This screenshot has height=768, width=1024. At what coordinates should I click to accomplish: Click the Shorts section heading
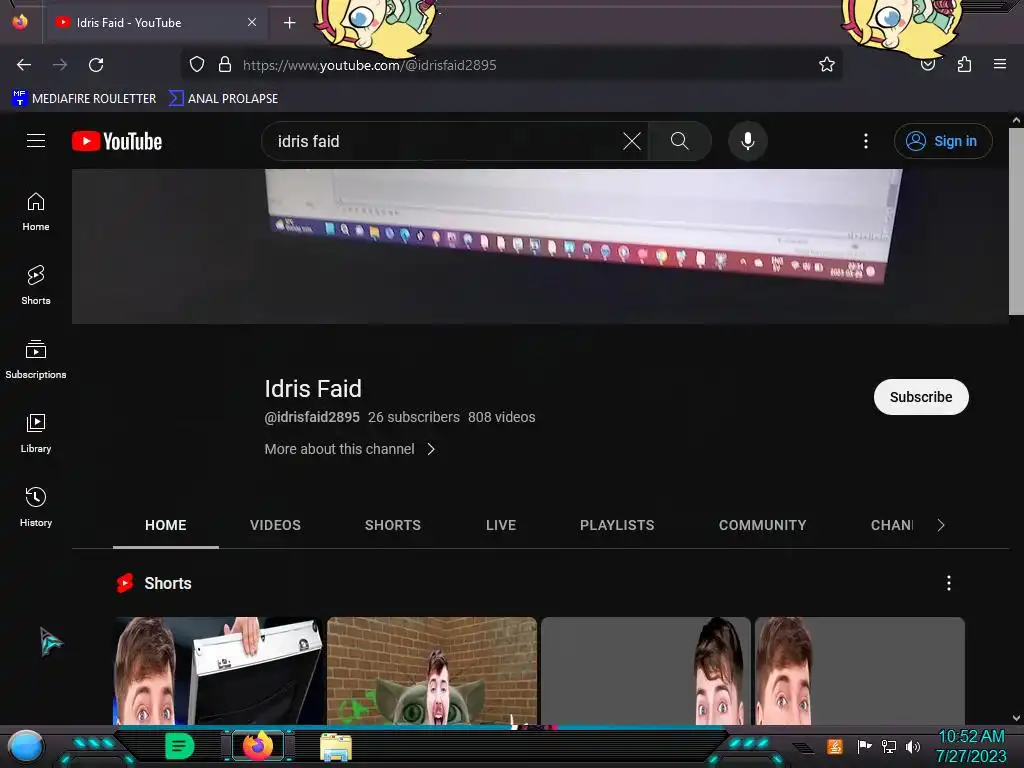pos(168,583)
